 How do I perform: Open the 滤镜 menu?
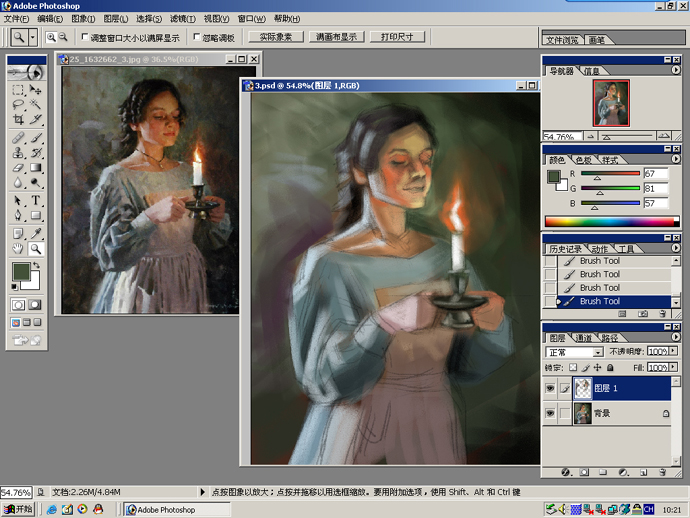(x=182, y=18)
